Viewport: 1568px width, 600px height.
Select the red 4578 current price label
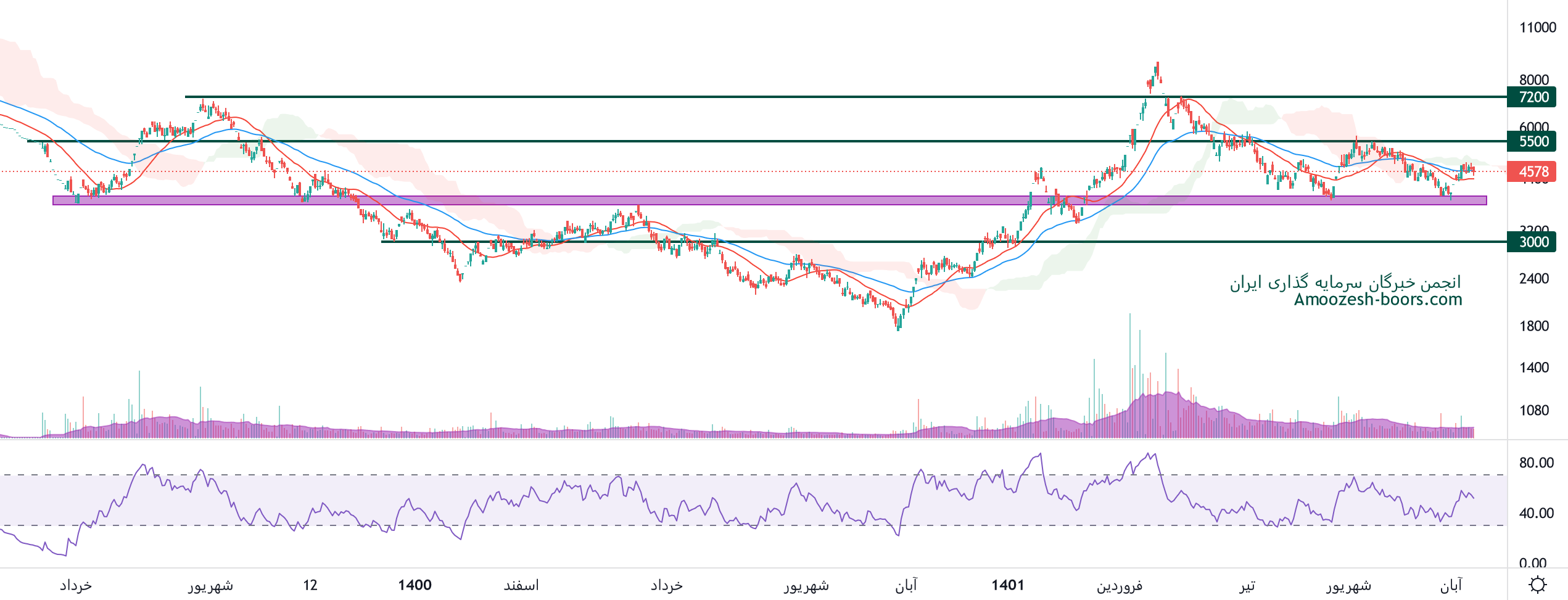tap(1533, 171)
